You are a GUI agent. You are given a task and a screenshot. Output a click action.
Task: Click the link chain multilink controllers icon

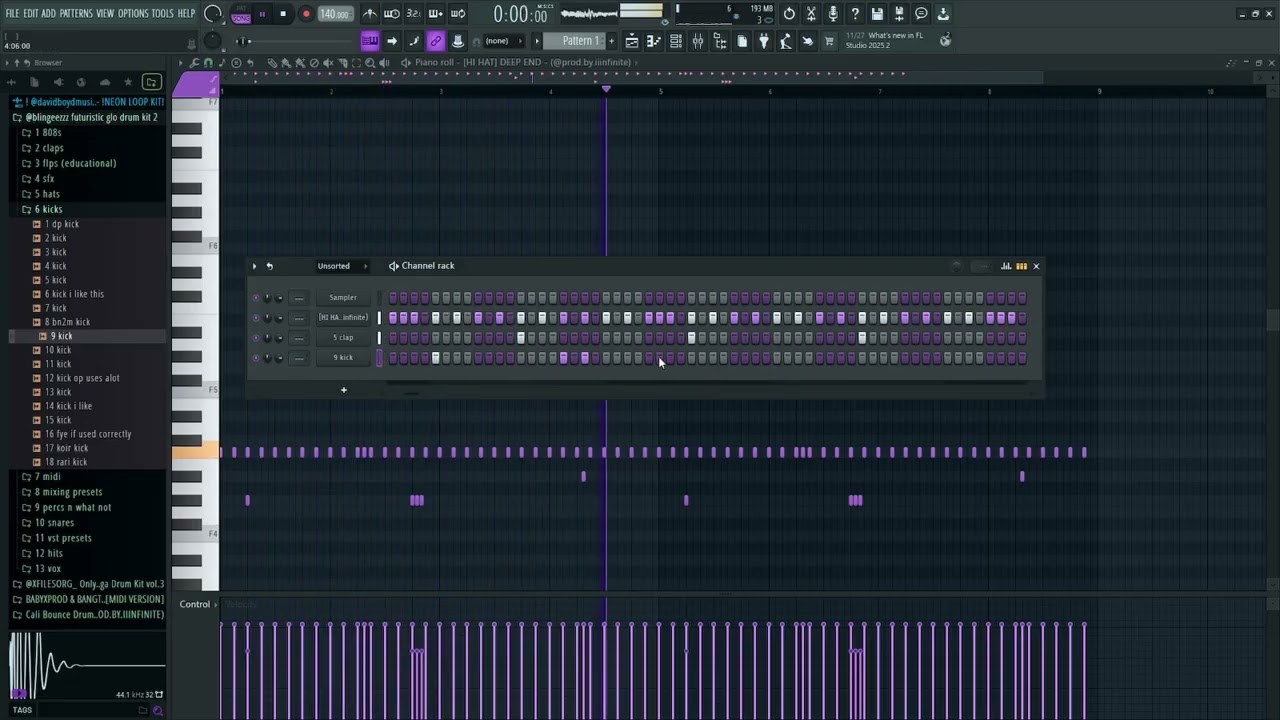(x=435, y=41)
